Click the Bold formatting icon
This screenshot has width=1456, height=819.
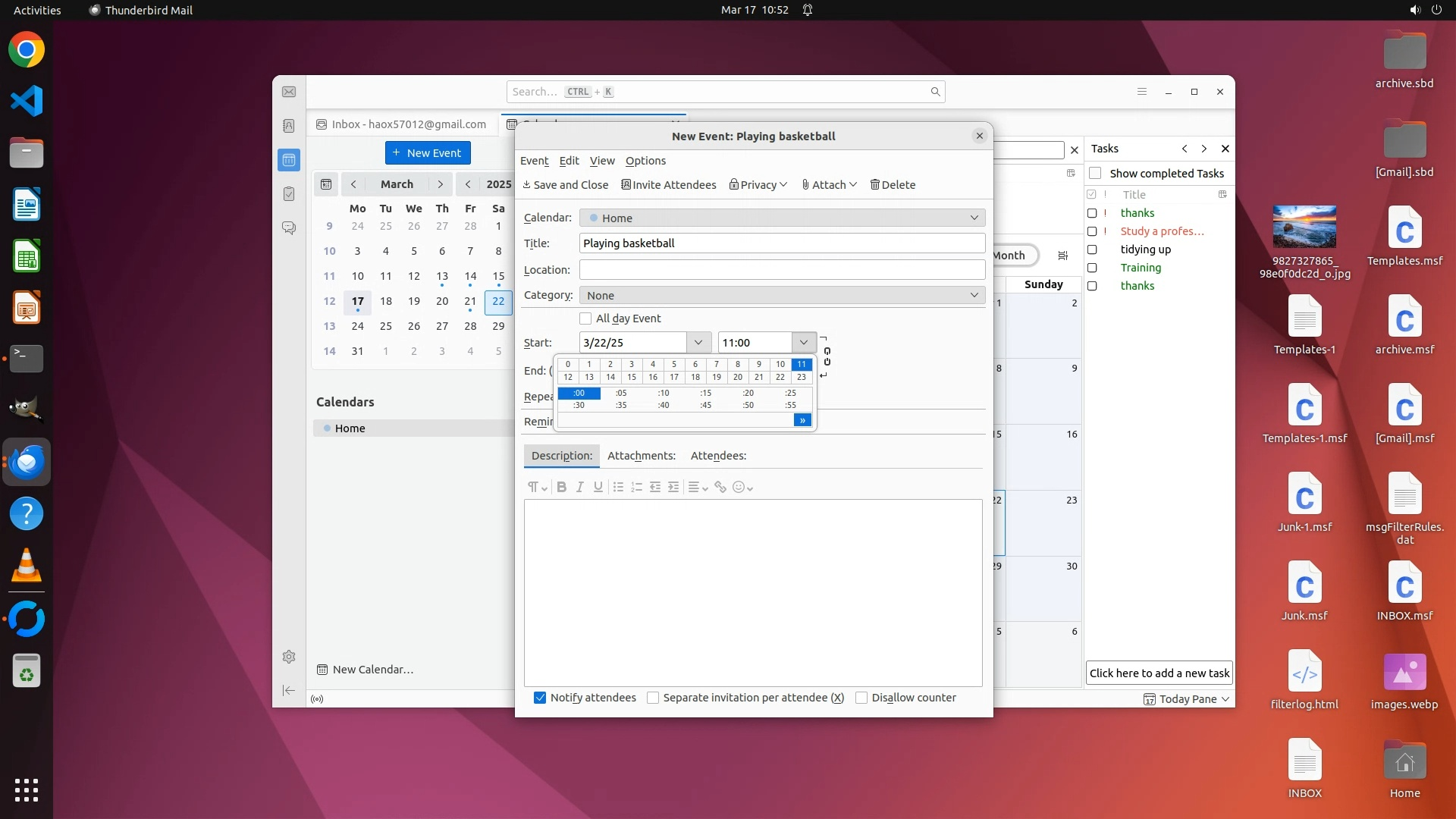coord(561,488)
